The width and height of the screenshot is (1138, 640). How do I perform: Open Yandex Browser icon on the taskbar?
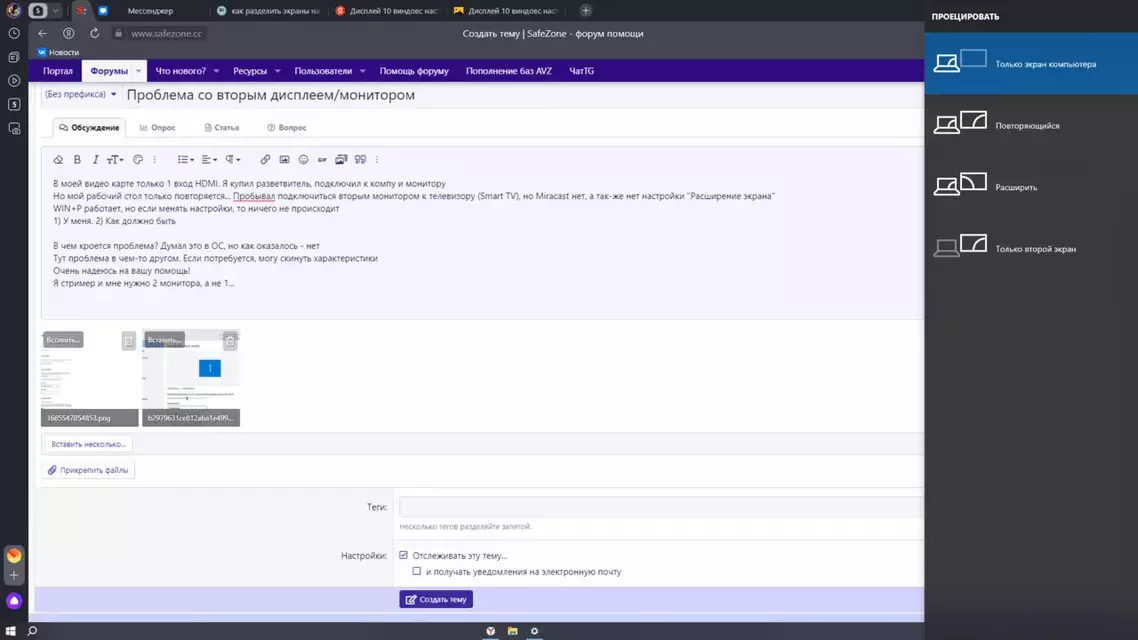(x=491, y=631)
